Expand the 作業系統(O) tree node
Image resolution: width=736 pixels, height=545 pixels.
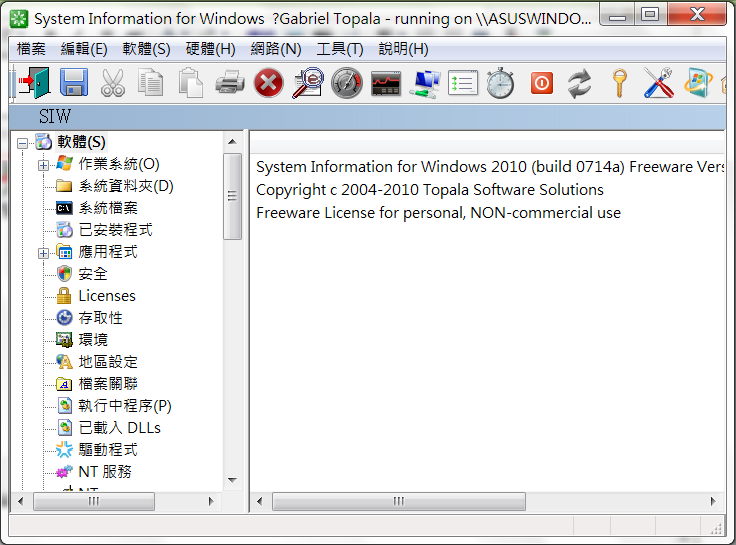tap(43, 165)
